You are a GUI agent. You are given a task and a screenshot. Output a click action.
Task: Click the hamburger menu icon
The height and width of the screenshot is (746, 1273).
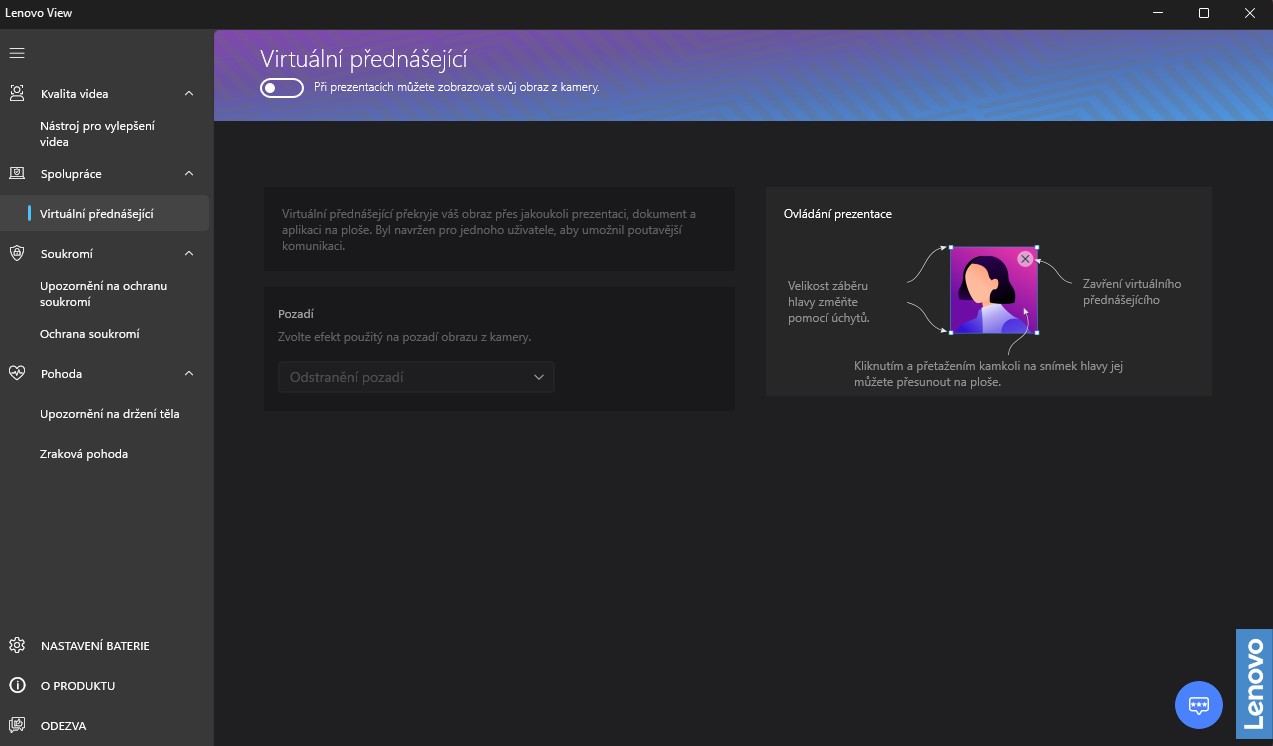(17, 53)
